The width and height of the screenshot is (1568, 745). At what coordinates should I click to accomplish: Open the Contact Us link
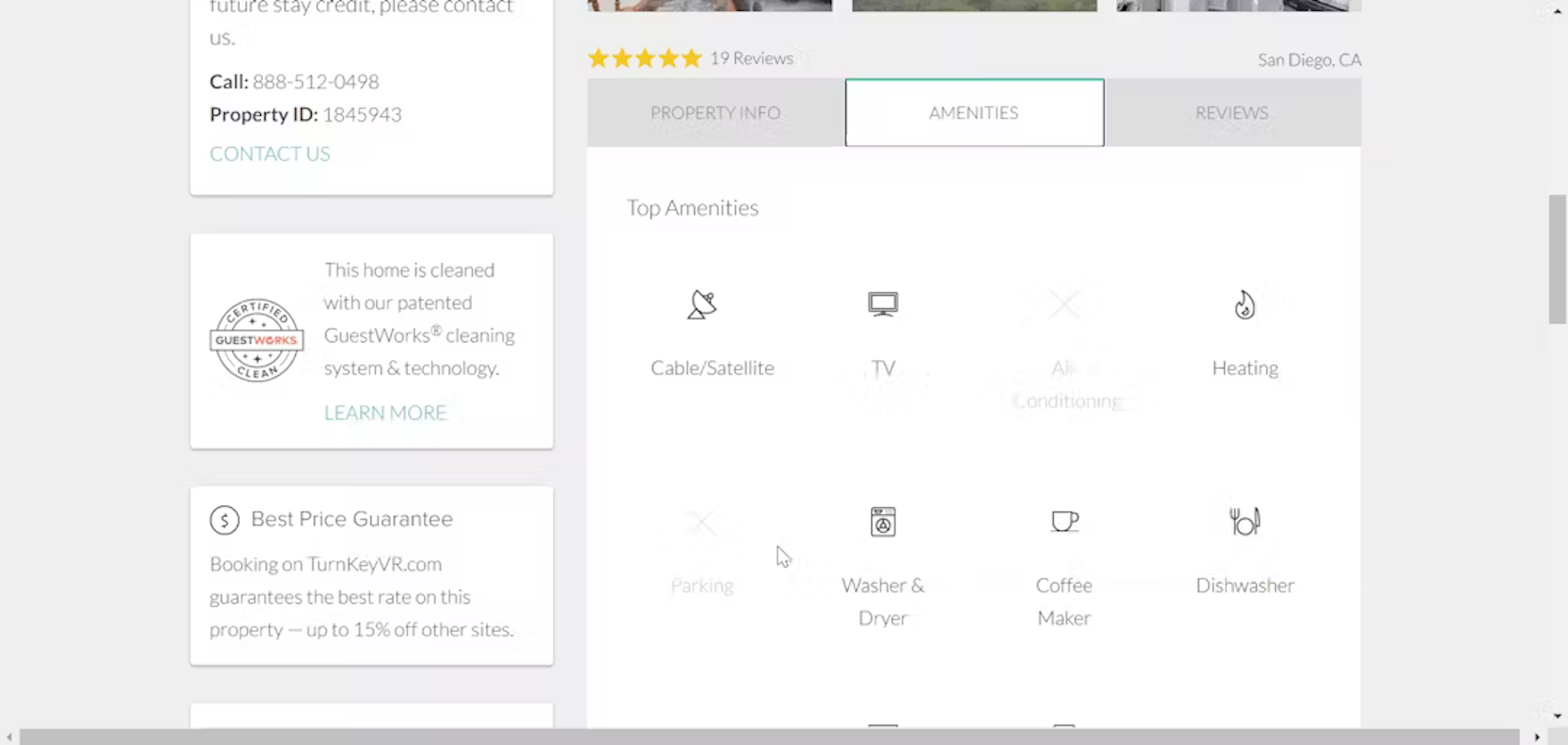tap(270, 154)
